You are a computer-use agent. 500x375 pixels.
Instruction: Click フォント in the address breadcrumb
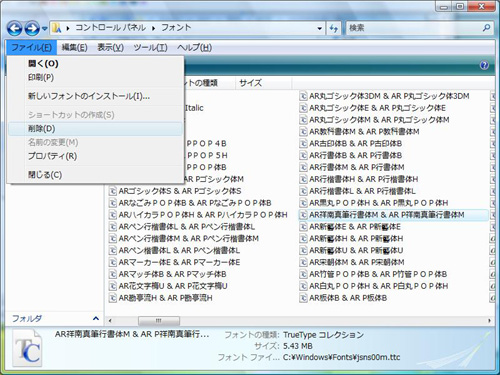coord(176,28)
